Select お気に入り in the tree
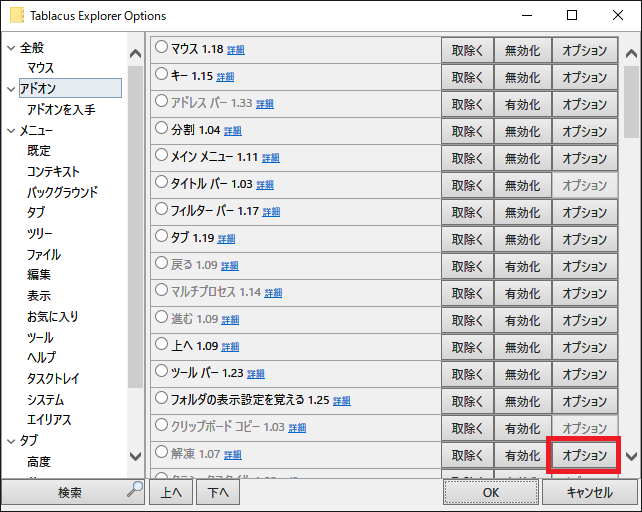642x512 pixels. 52,316
